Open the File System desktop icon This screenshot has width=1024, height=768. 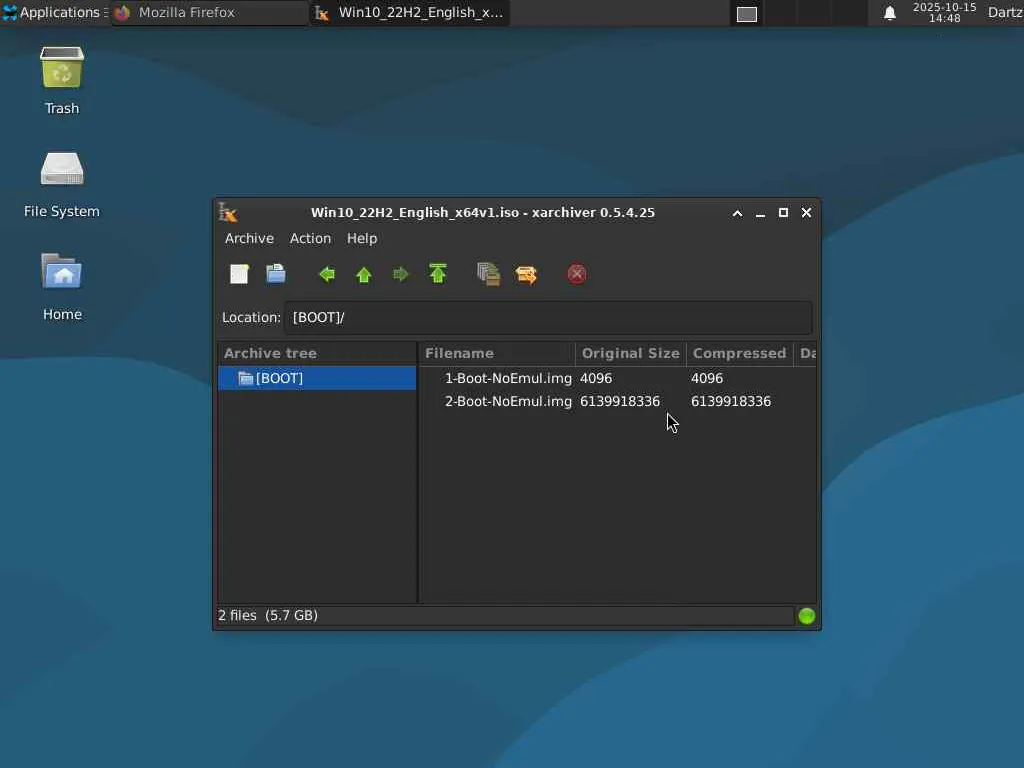coord(62,184)
